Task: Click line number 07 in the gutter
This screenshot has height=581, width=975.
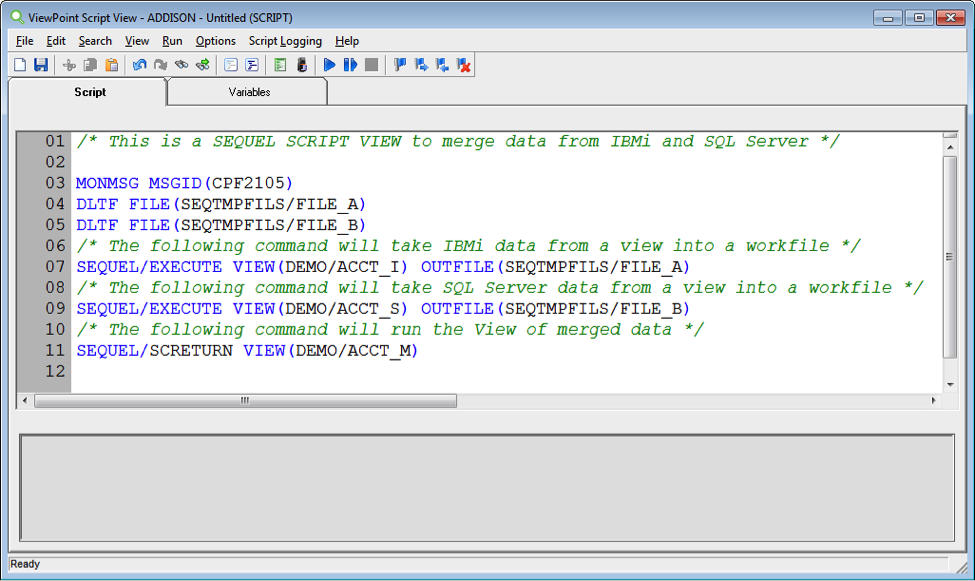Action: [x=55, y=266]
